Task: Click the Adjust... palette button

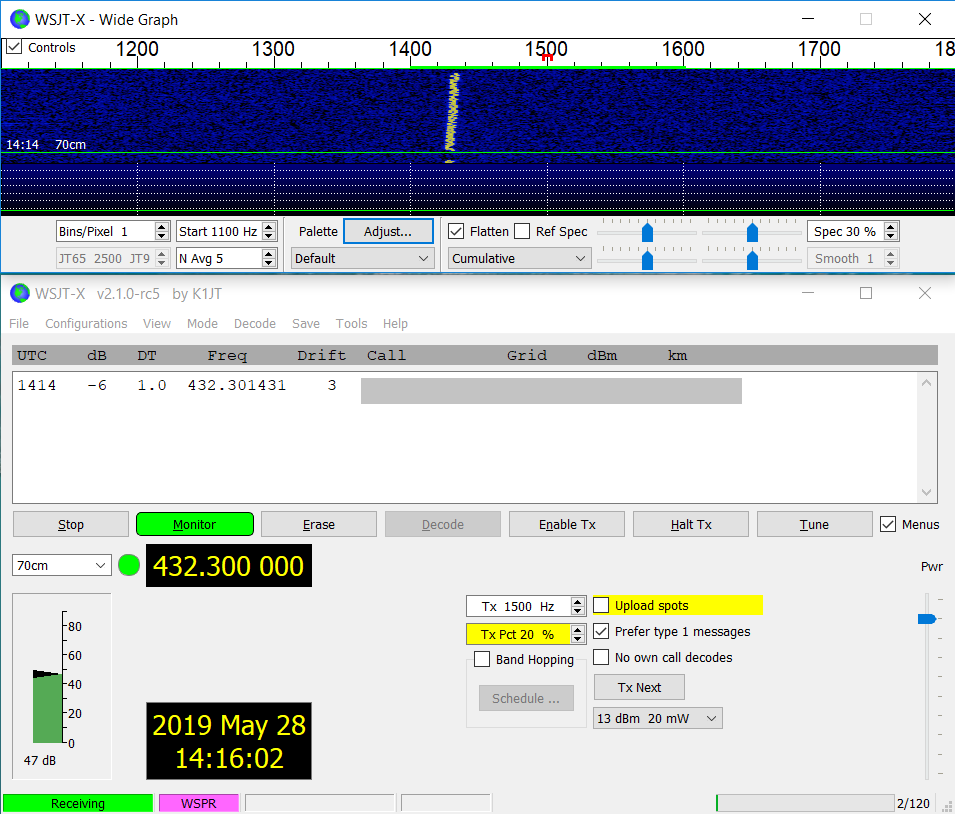Action: click(388, 232)
